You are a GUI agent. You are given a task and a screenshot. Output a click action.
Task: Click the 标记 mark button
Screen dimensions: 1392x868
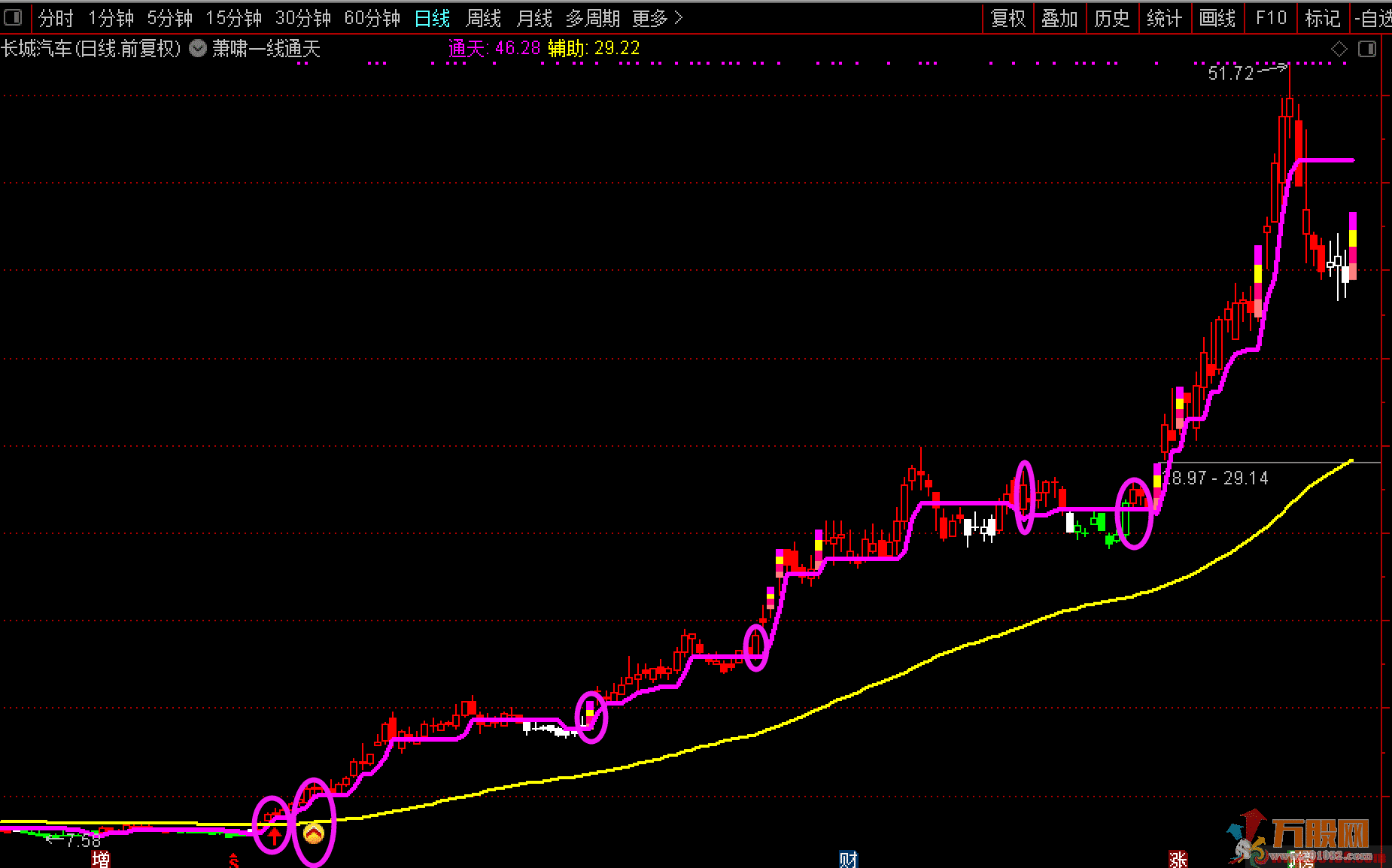[x=1323, y=18]
